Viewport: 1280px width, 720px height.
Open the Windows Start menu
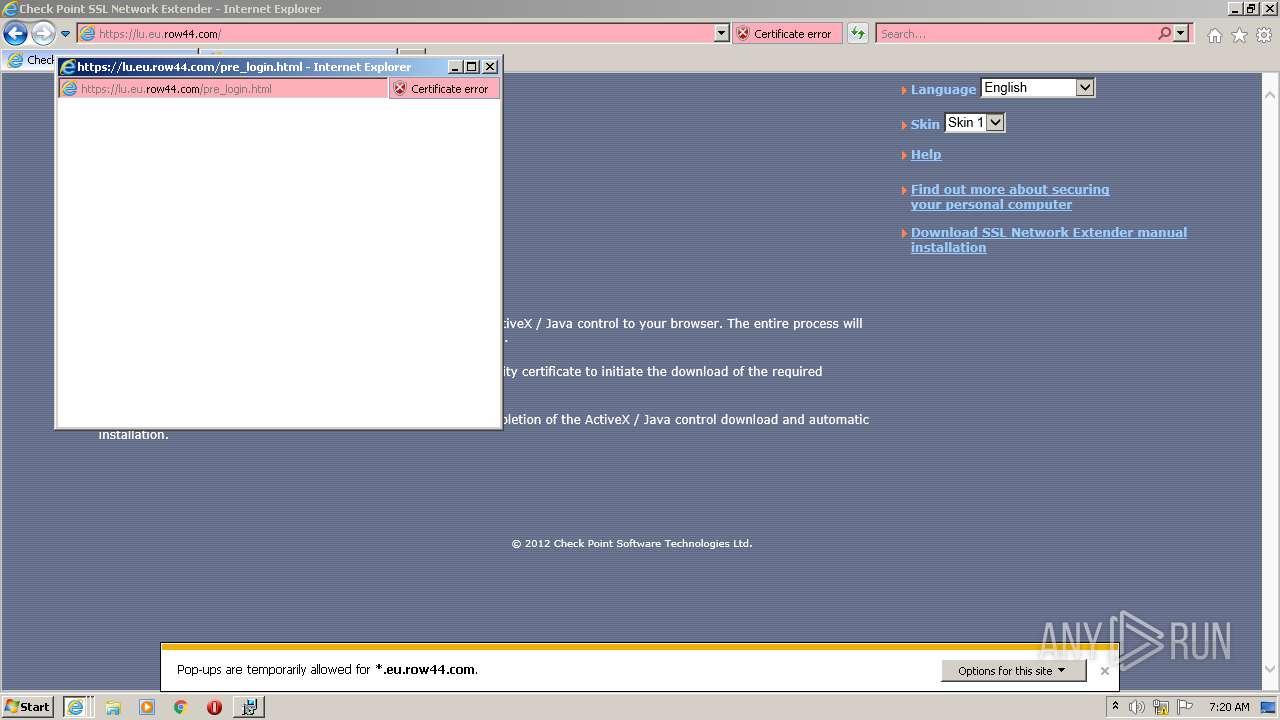coord(28,707)
